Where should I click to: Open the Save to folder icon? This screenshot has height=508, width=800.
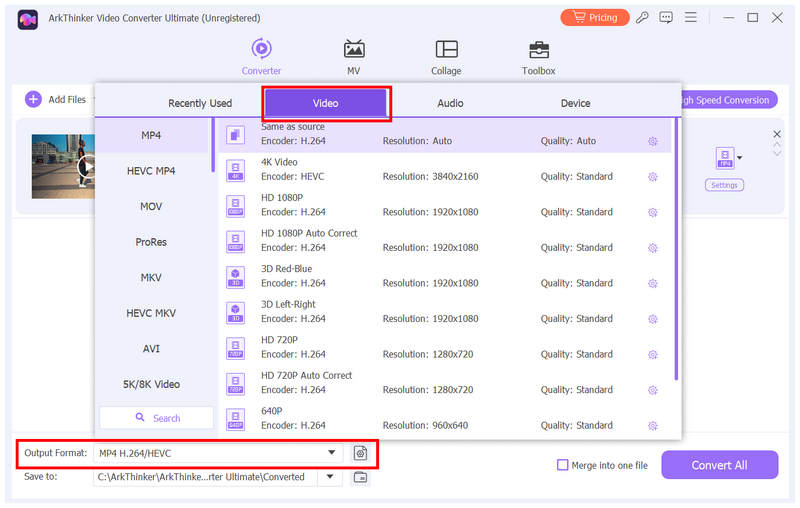[360, 477]
